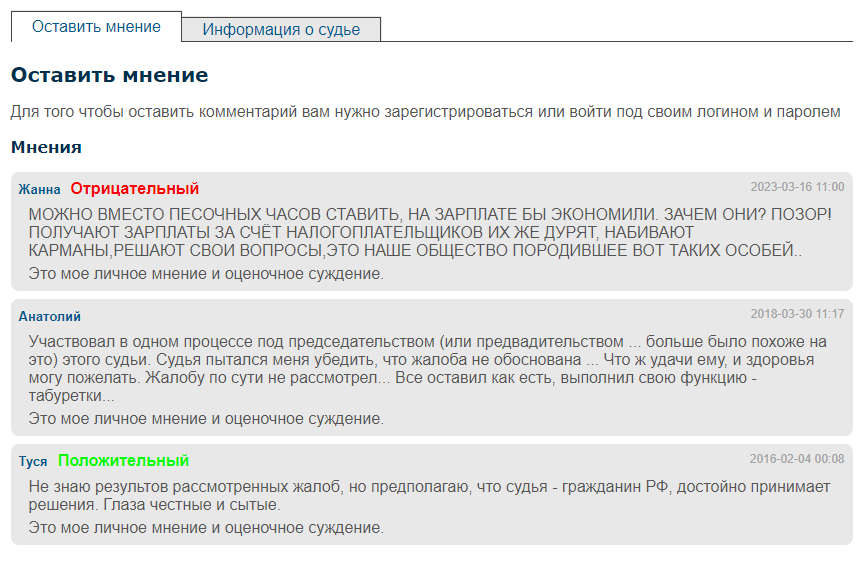Click timestamp 2023-03-16 11:00

pyautogui.click(x=797, y=187)
